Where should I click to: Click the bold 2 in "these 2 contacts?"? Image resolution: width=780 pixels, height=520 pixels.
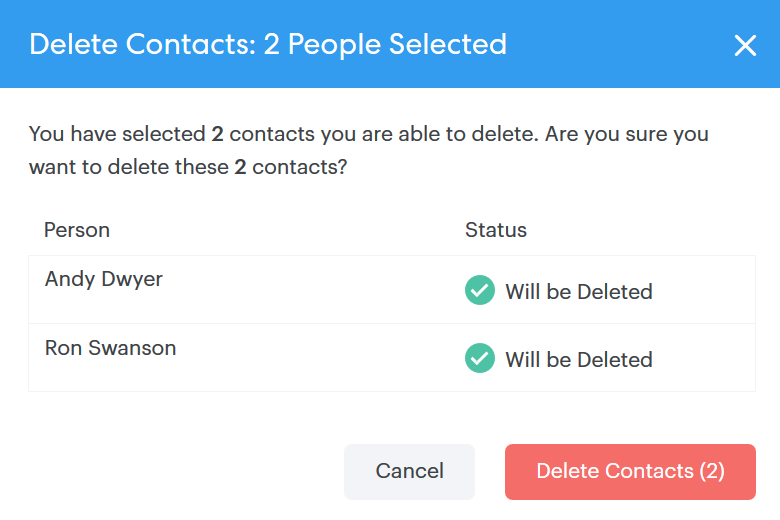click(240, 167)
